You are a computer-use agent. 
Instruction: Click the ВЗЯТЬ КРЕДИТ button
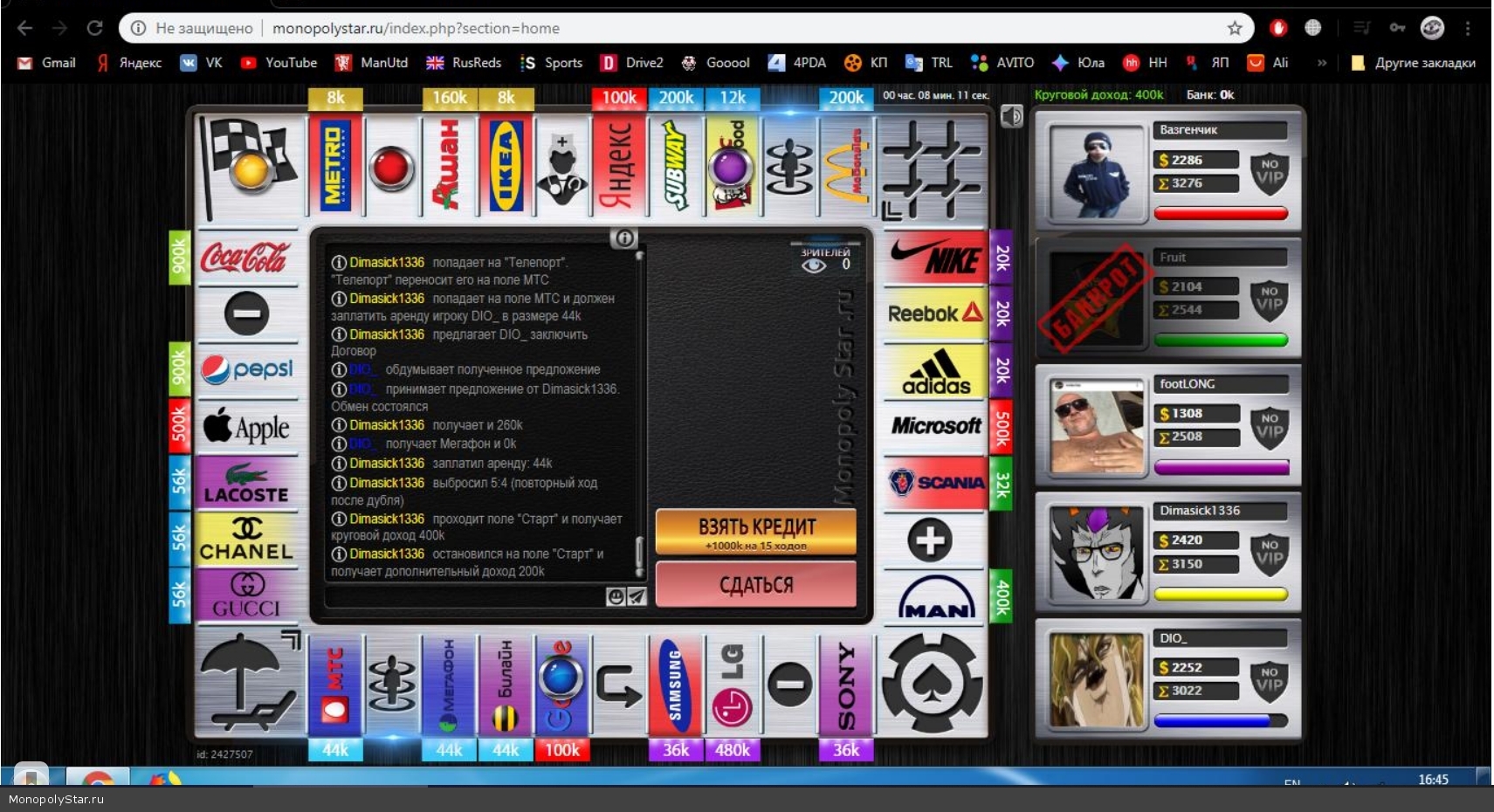756,532
